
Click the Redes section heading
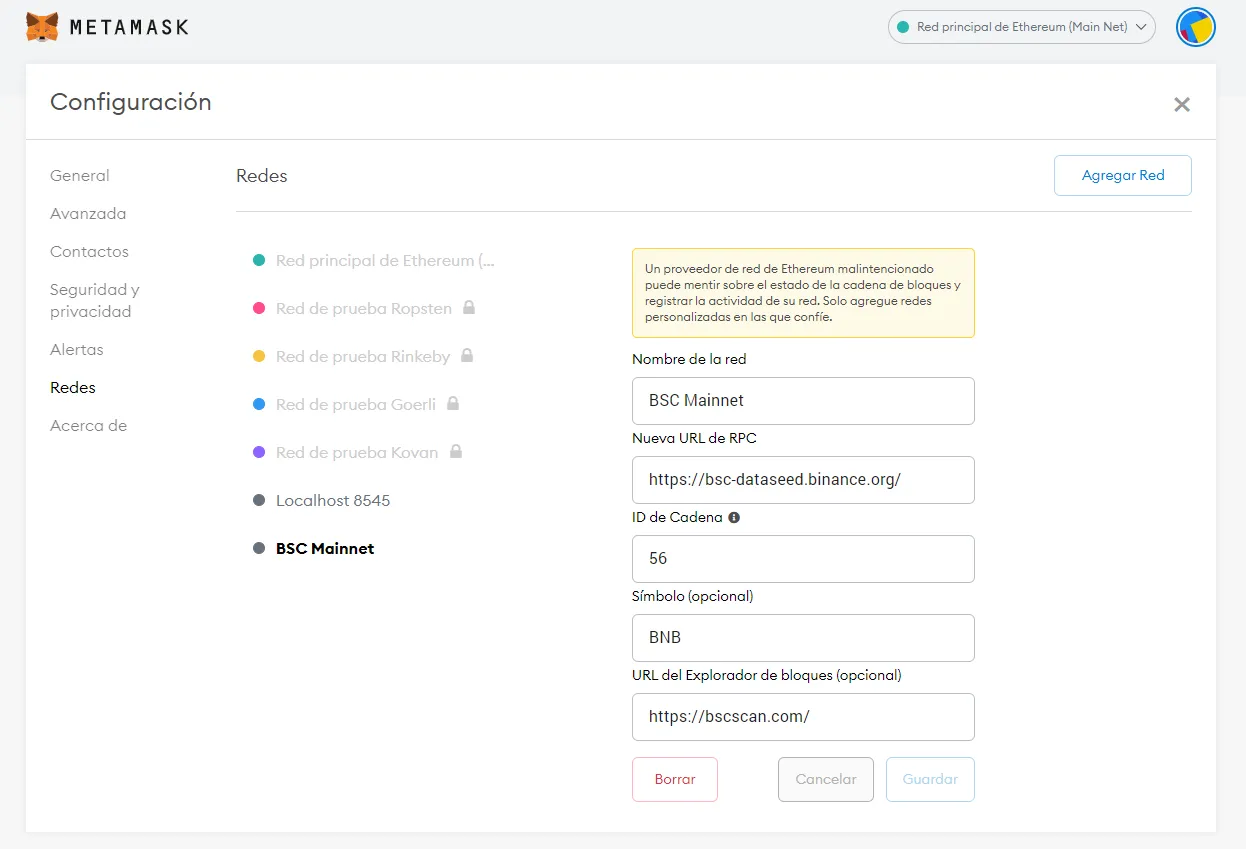(x=262, y=176)
